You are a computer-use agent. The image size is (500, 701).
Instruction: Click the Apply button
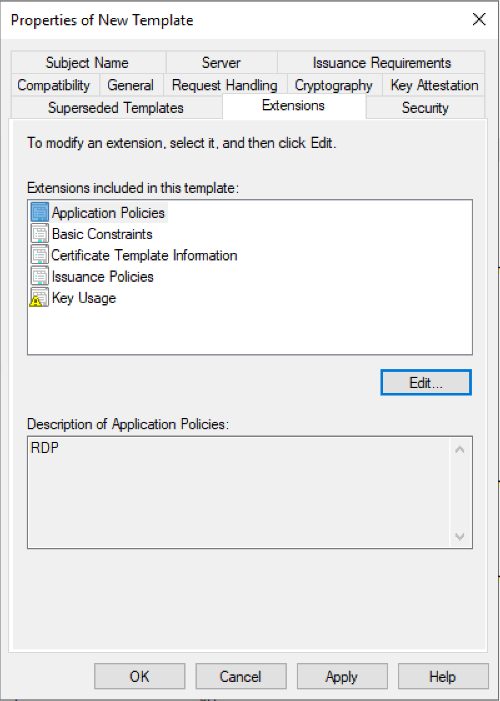tap(342, 676)
